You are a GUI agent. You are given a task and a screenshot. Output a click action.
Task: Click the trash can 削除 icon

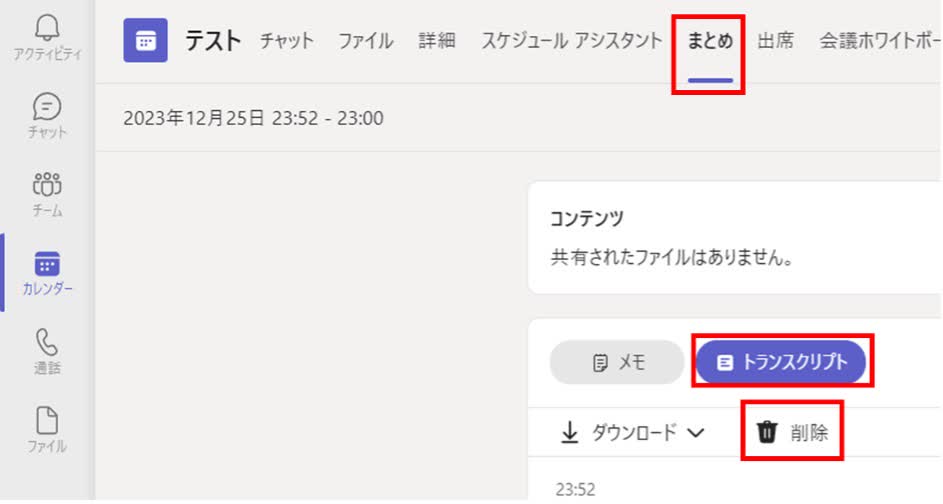(767, 432)
